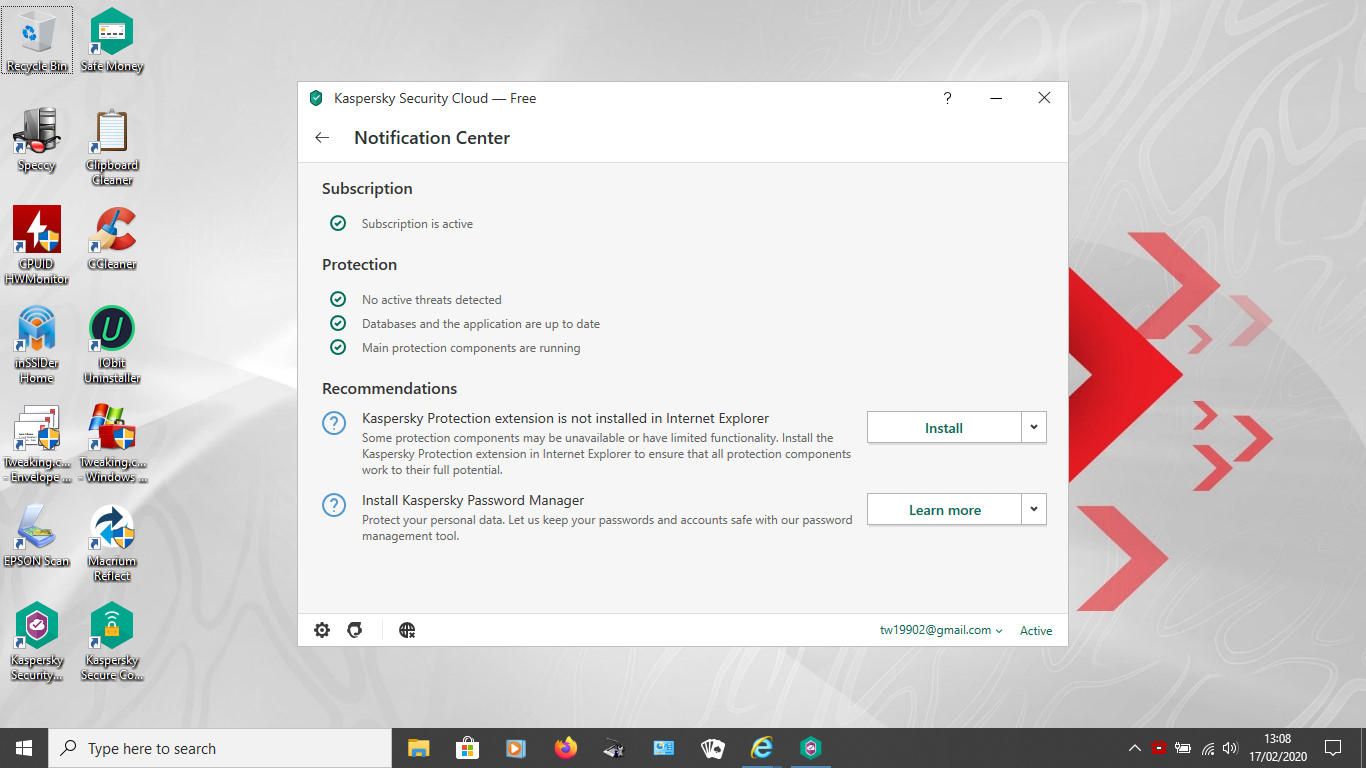Select the Speccy desktop icon
The width and height of the screenshot is (1366, 768).
pyautogui.click(x=37, y=139)
